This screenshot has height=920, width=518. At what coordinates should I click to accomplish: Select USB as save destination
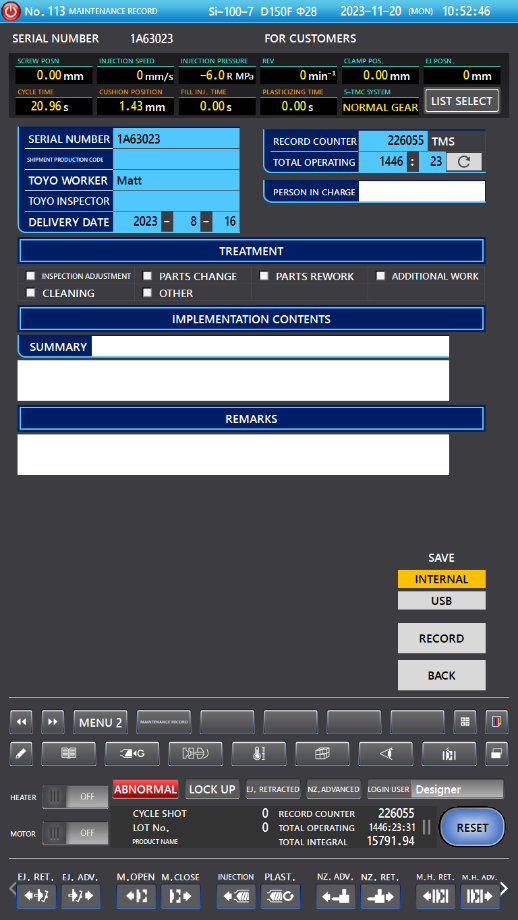(442, 601)
